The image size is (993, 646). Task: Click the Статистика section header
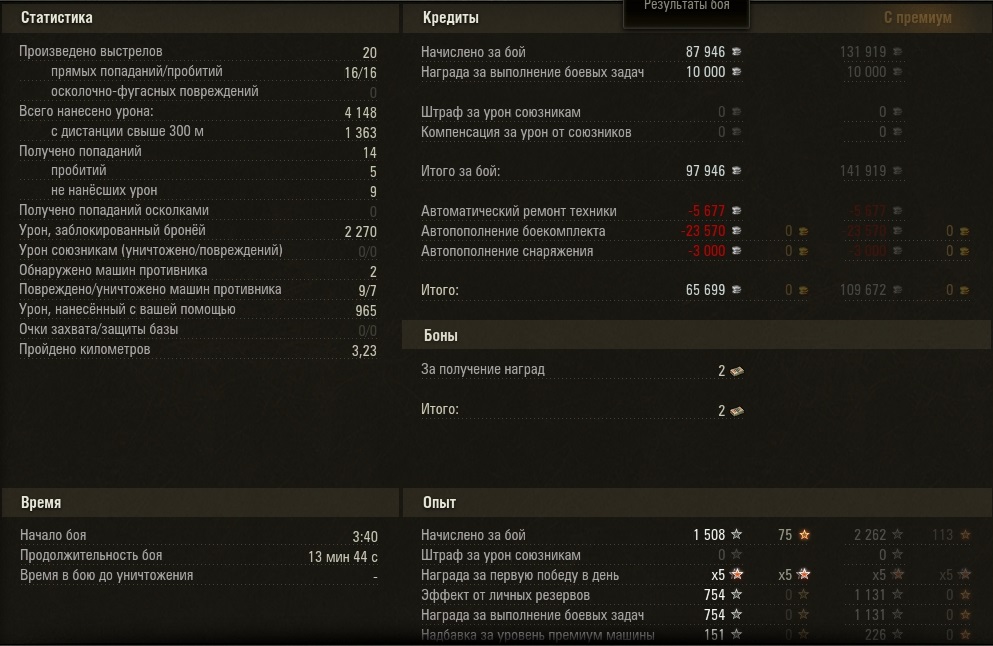click(x=57, y=18)
